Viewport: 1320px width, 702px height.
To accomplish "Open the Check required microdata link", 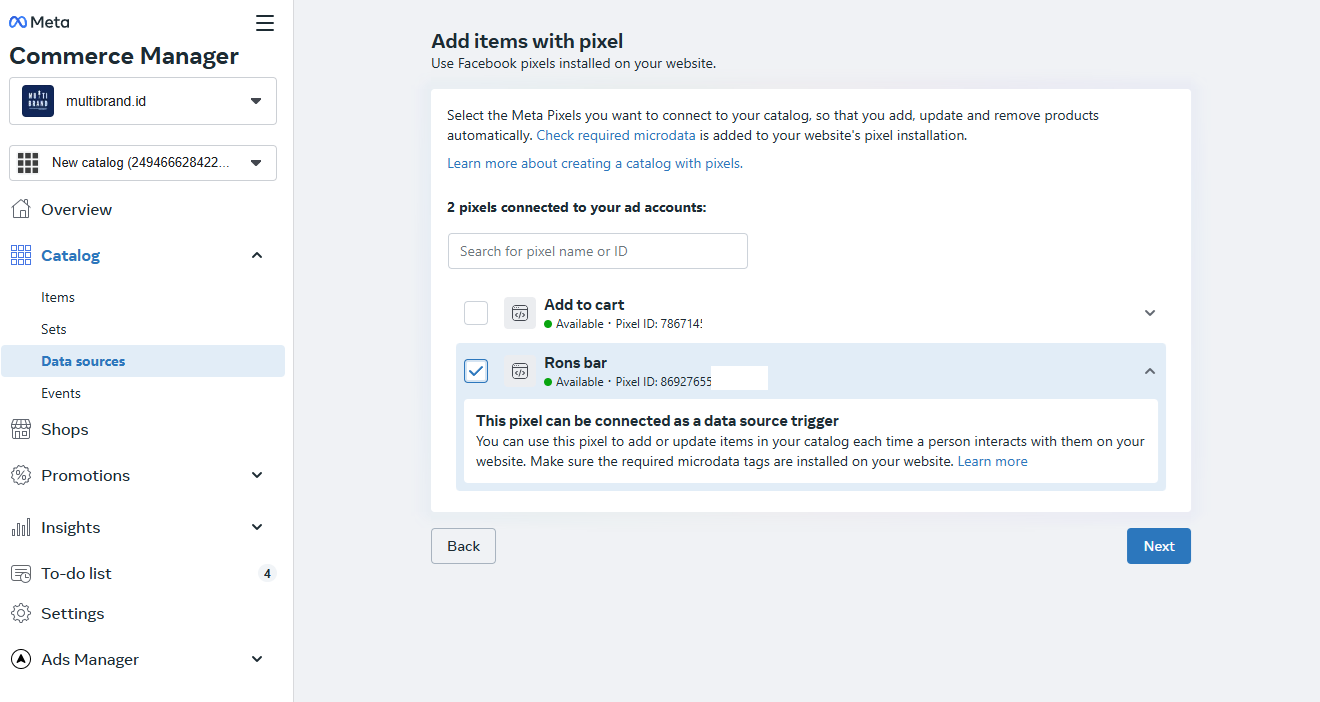I will pyautogui.click(x=616, y=135).
